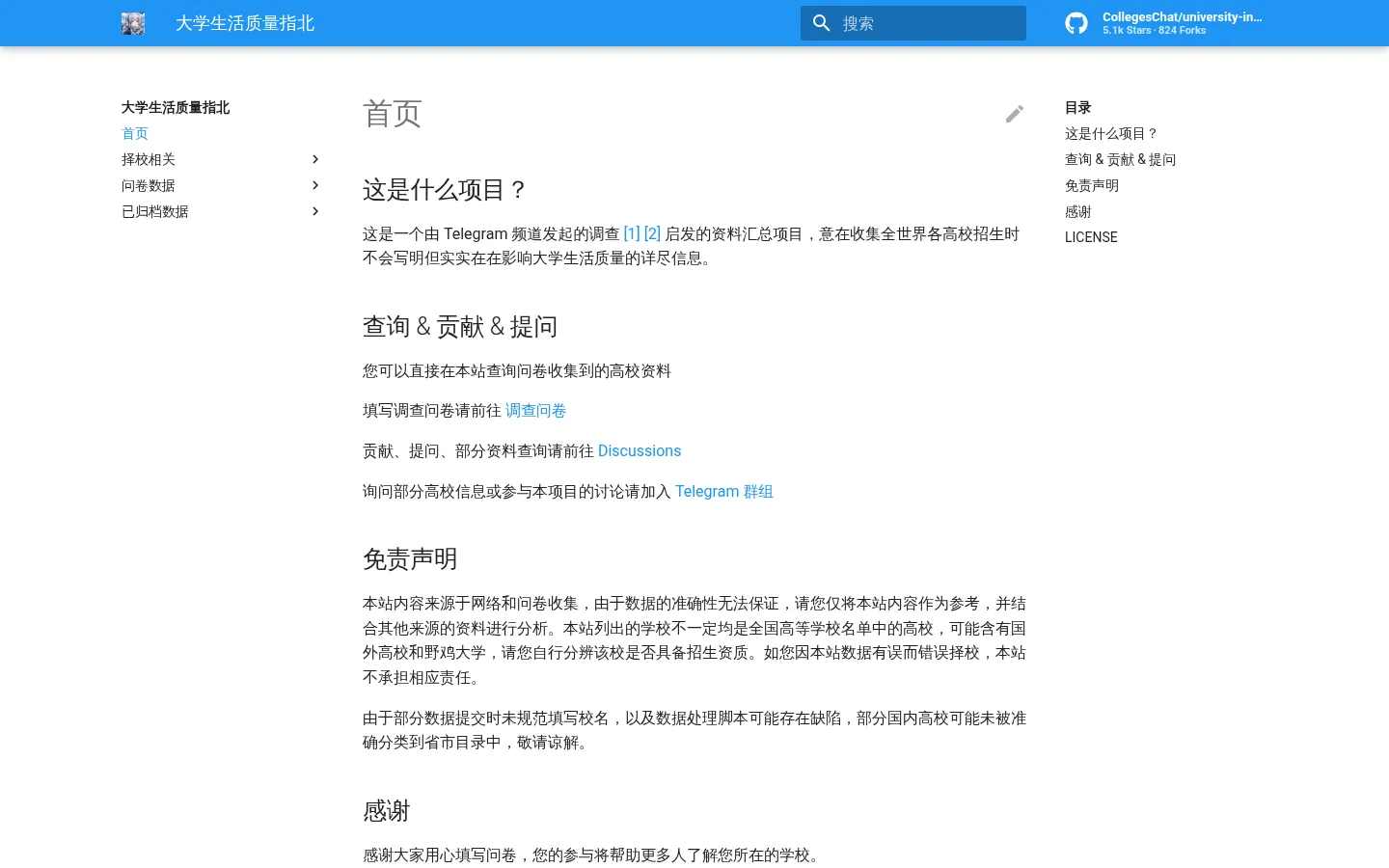Click the 大学生活质量指北 header title
The height and width of the screenshot is (868, 1389).
245,23
